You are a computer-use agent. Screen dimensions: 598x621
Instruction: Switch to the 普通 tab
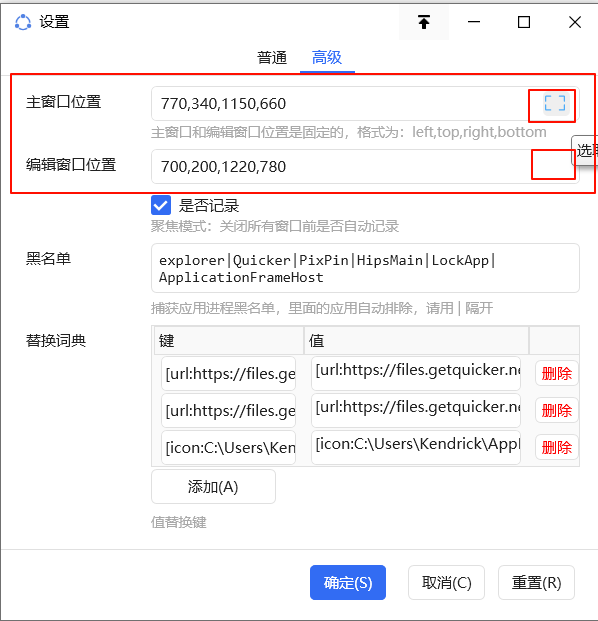click(272, 58)
